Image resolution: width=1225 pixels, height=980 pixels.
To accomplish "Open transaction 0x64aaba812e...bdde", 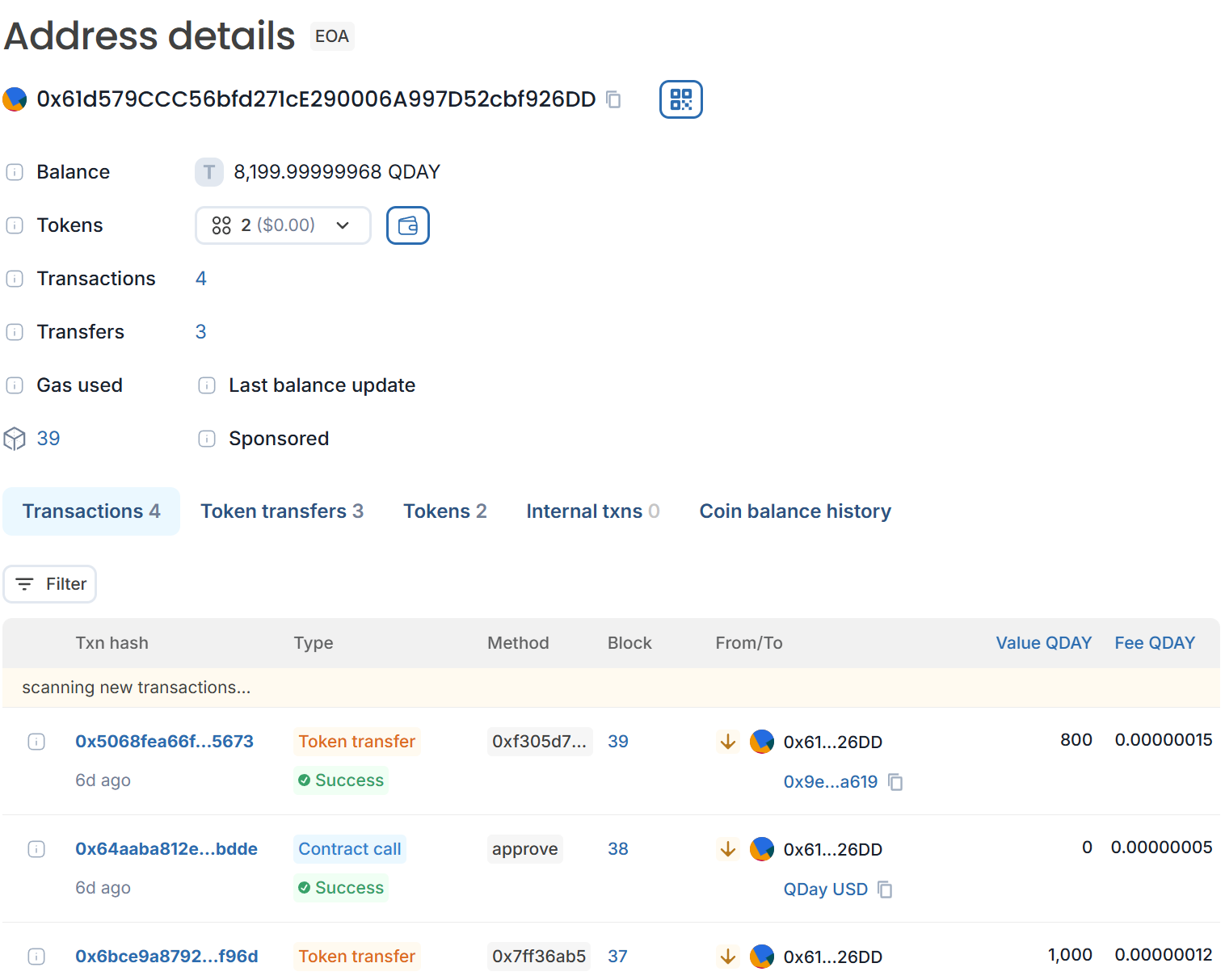I will coord(166,849).
